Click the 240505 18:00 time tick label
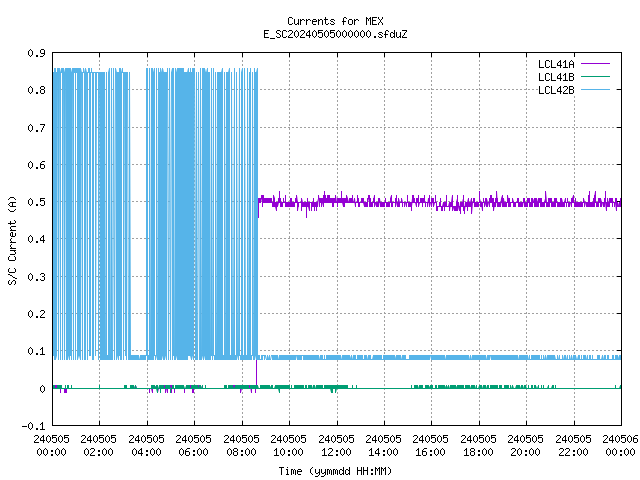 pos(478,446)
